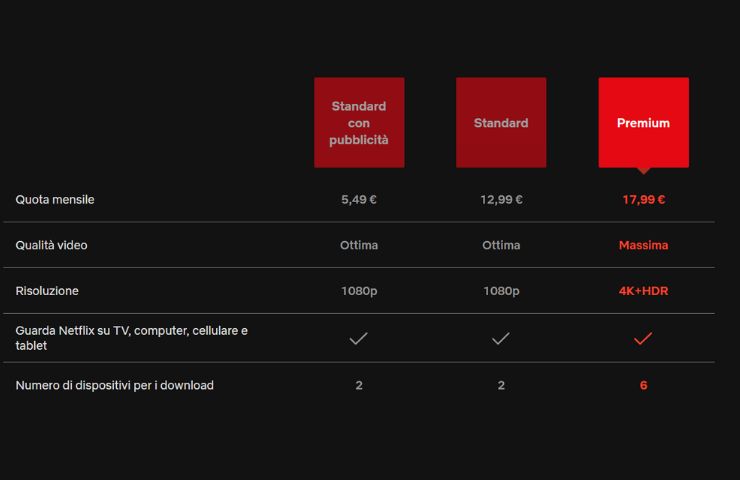Click Numero di dispositivi per i download

114,385
